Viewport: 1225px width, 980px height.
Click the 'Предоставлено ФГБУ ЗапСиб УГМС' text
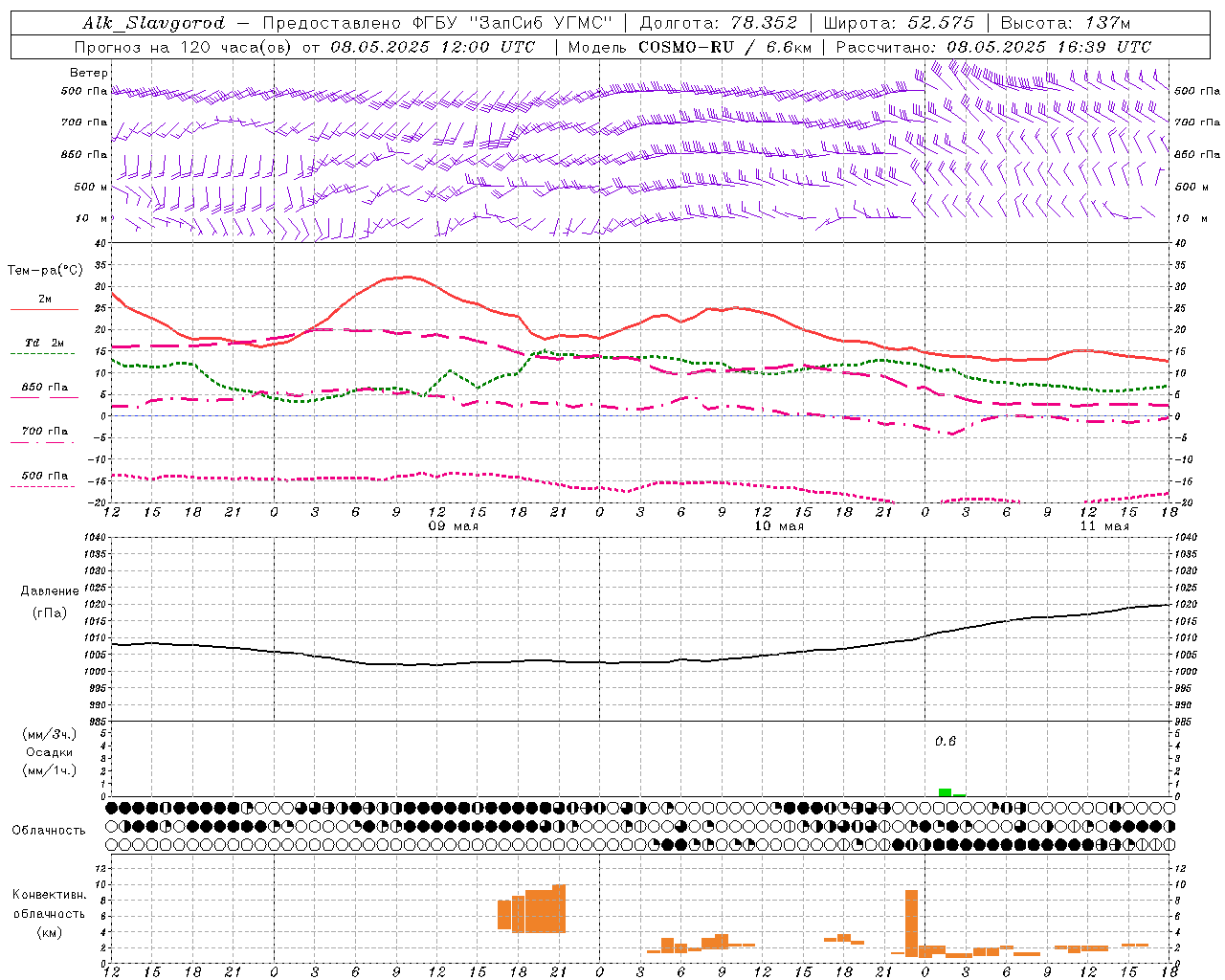pos(436,23)
